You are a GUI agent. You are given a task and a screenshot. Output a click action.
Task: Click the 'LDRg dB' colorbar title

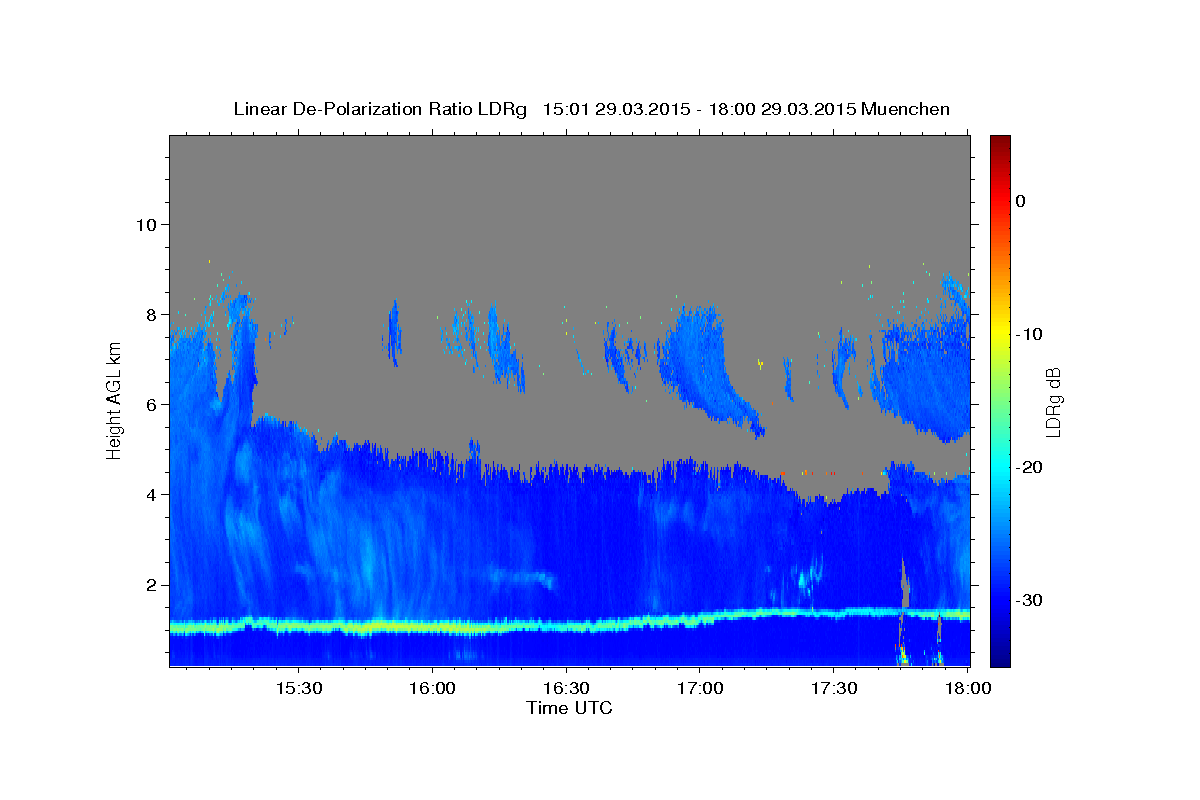coord(1053,401)
